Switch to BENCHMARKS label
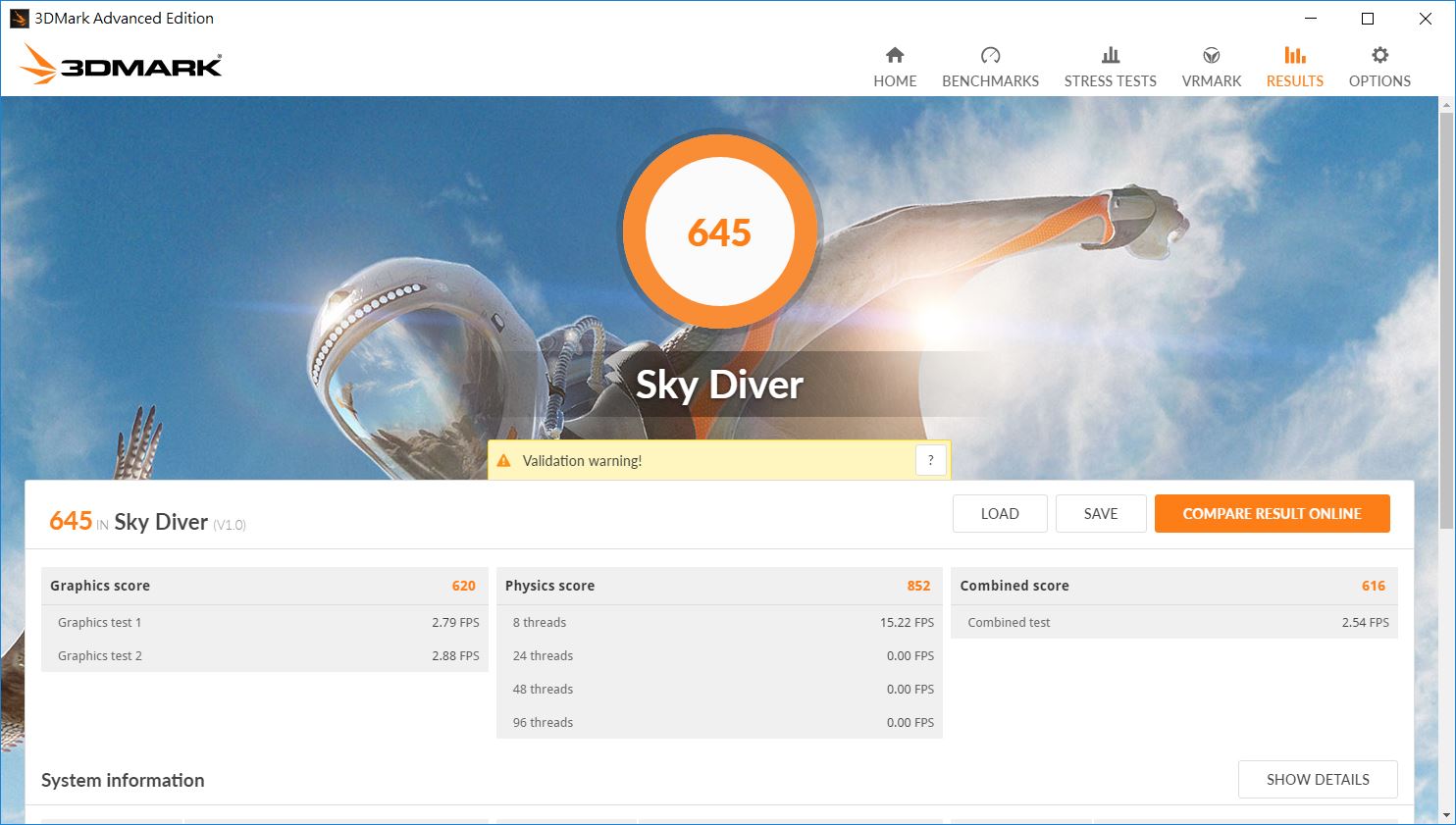The height and width of the screenshot is (825, 1456). click(990, 81)
